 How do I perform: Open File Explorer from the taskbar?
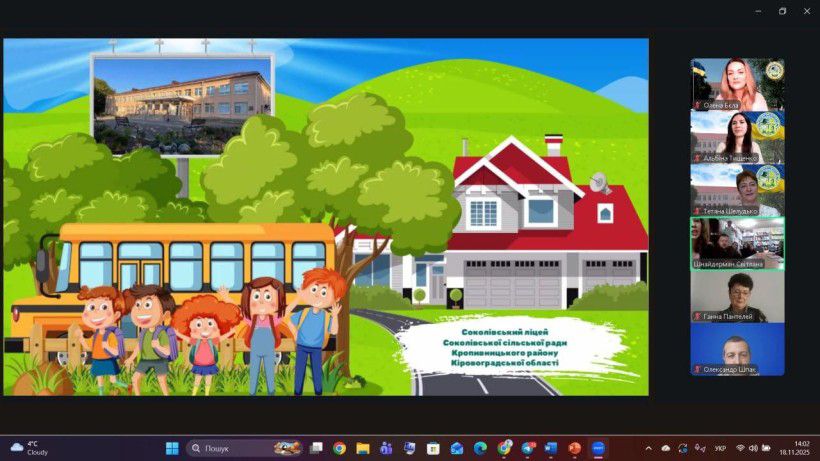point(362,448)
